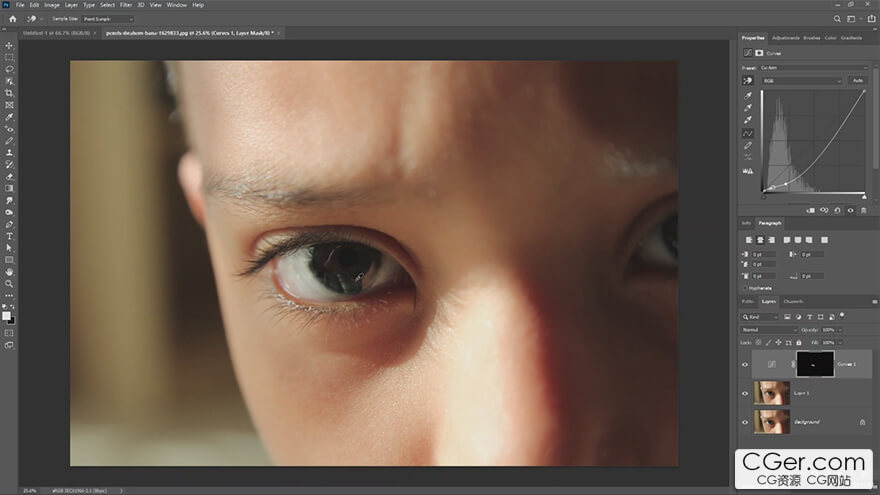Pick the white point eyedropper in Curves
Screen dimensions: 880x495
tap(748, 120)
